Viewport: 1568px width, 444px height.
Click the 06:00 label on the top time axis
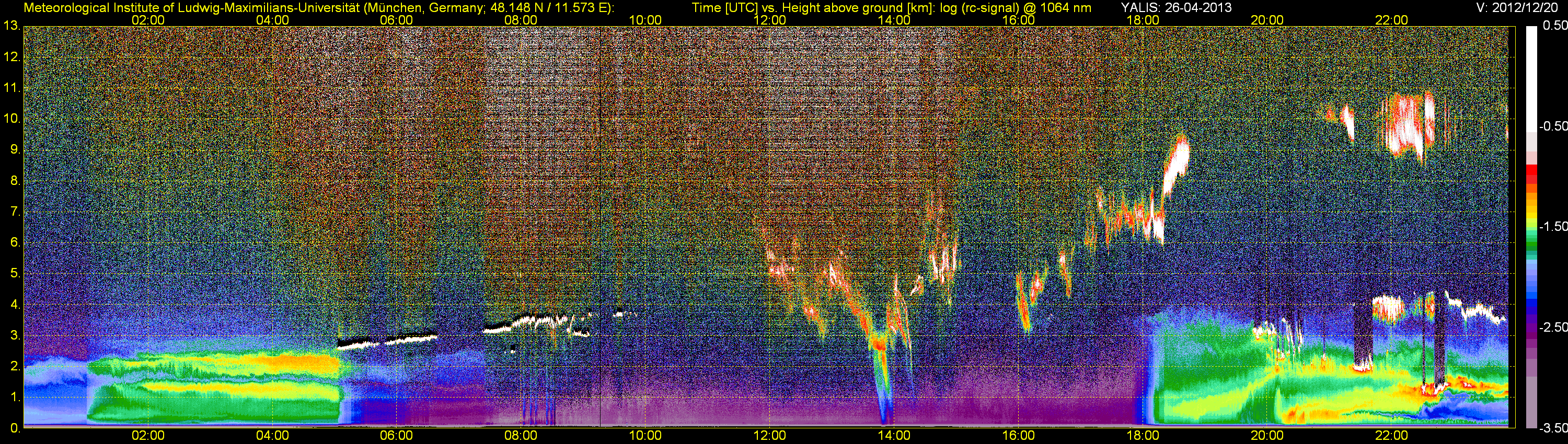(x=396, y=20)
